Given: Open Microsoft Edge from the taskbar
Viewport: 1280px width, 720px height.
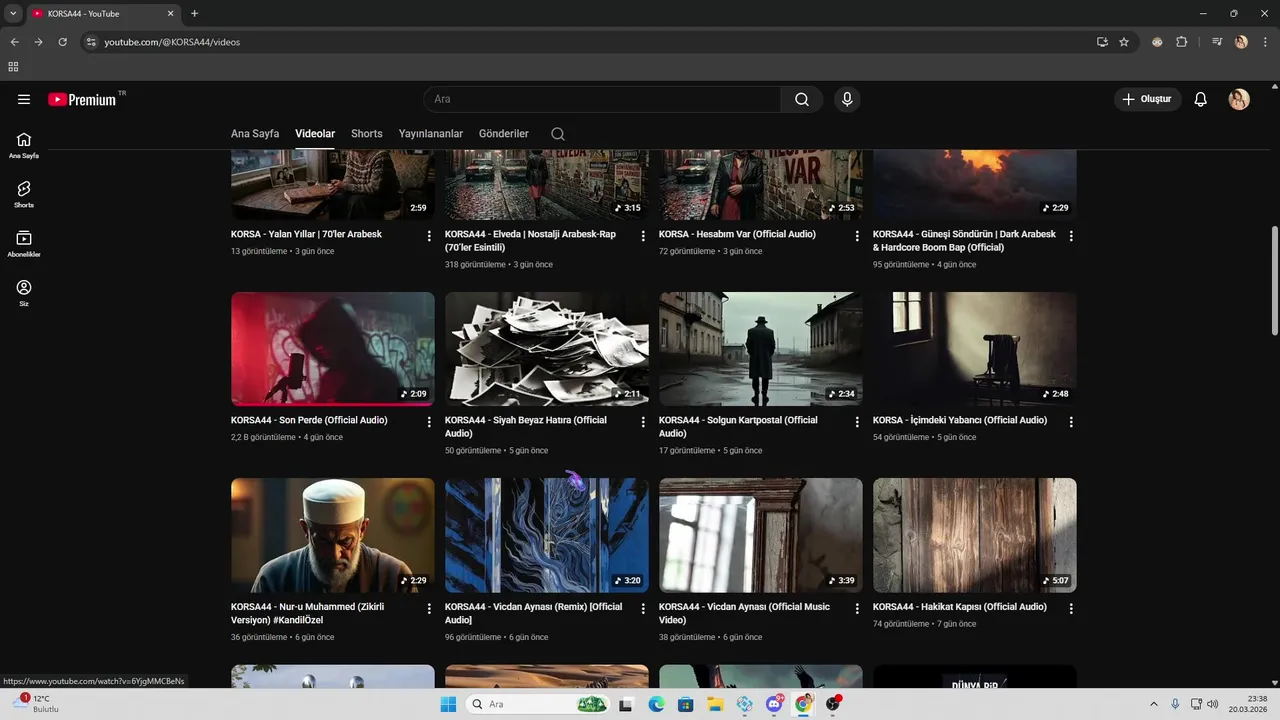Looking at the screenshot, I should click(x=656, y=704).
